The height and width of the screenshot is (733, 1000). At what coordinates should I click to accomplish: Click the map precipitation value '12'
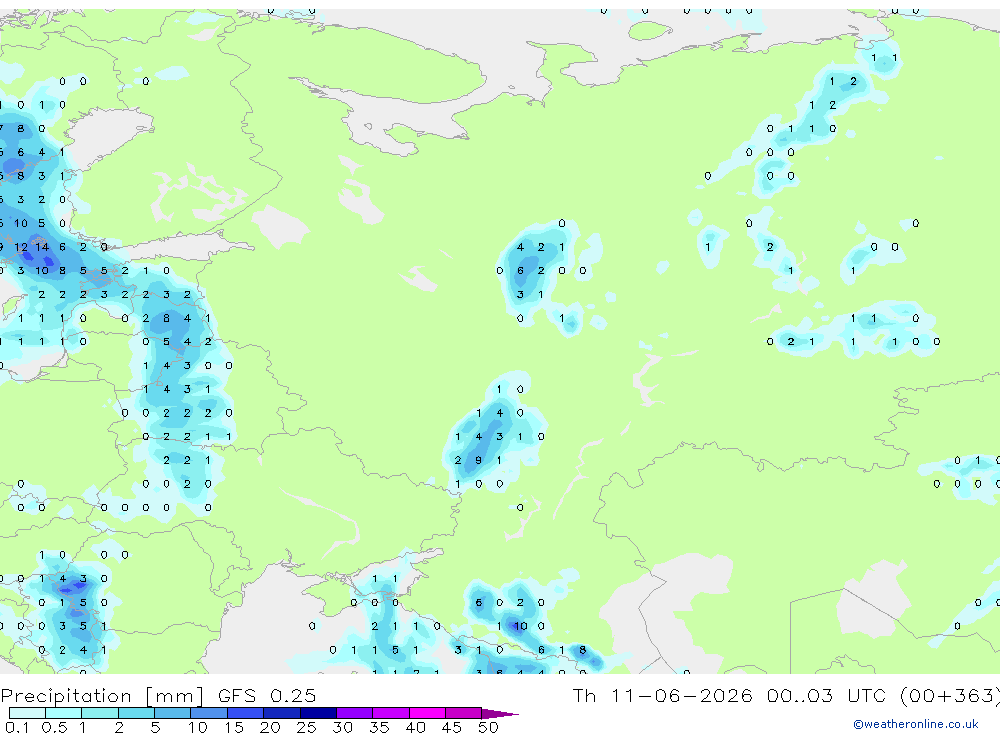point(21,247)
